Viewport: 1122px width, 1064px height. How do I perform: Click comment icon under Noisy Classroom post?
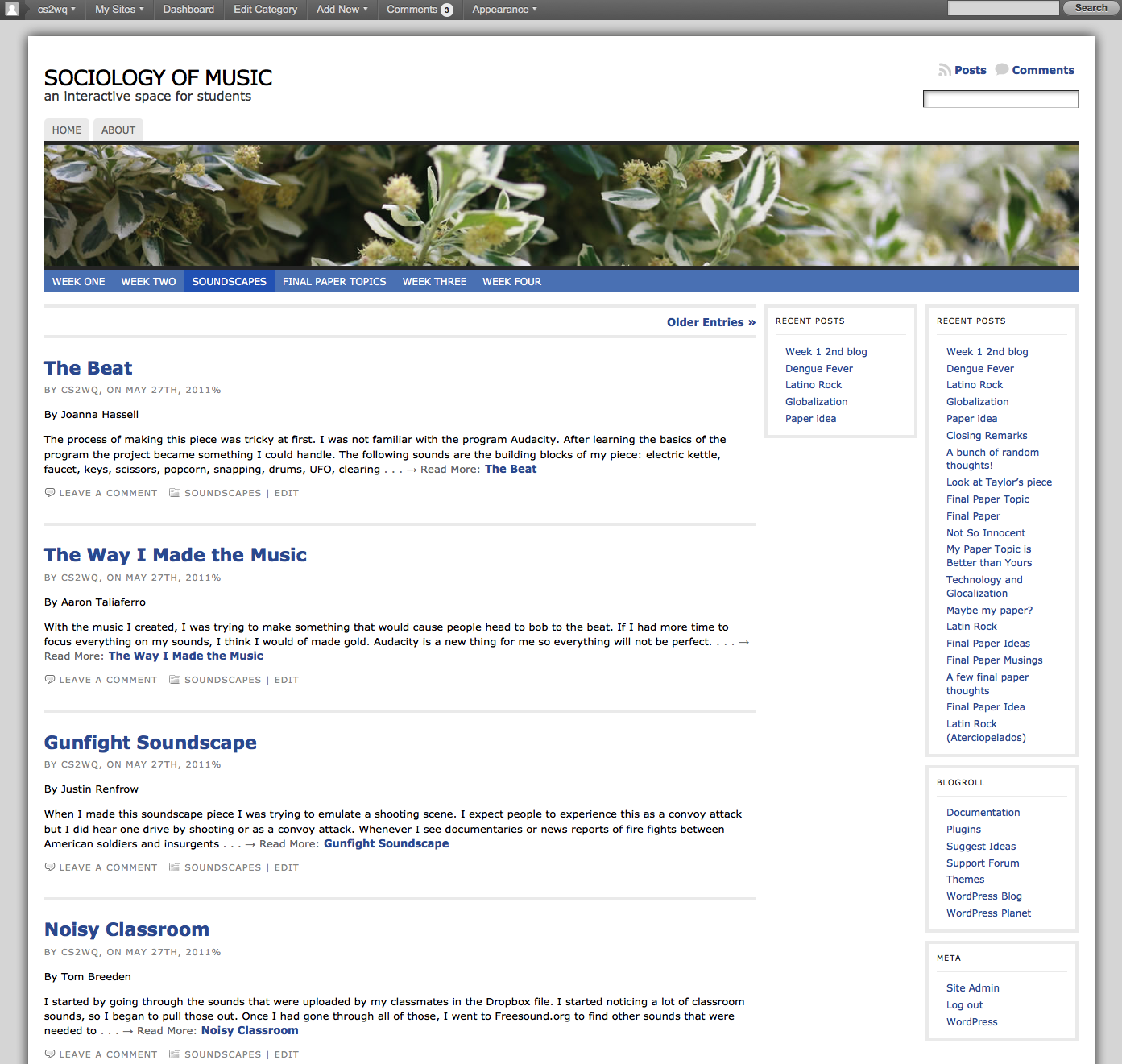[50, 1054]
